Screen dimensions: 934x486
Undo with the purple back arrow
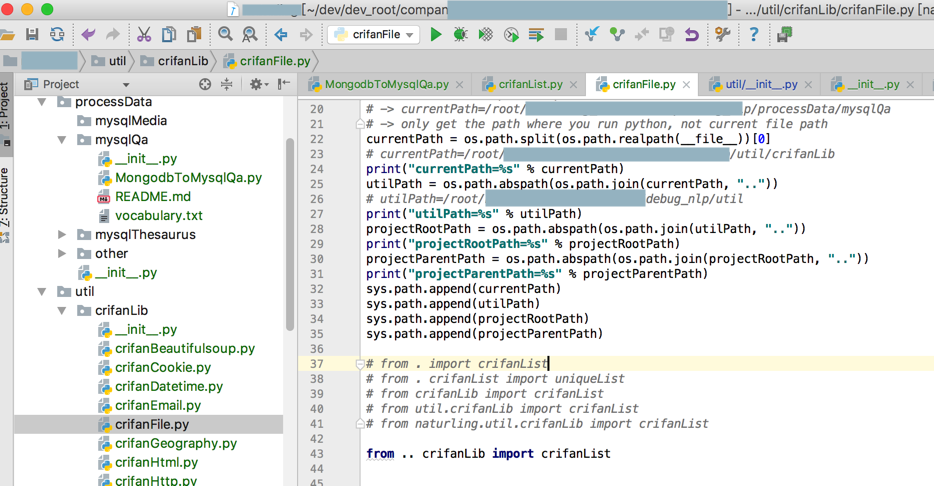pos(88,34)
